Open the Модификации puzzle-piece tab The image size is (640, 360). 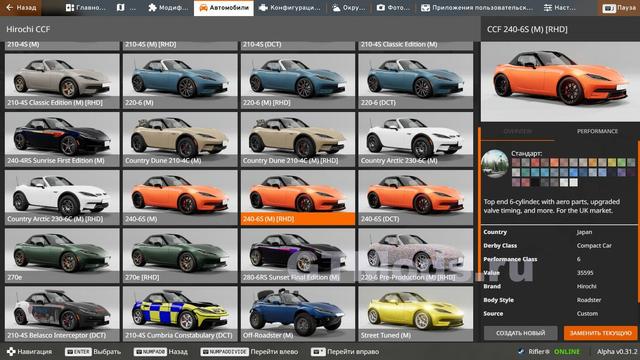point(168,8)
